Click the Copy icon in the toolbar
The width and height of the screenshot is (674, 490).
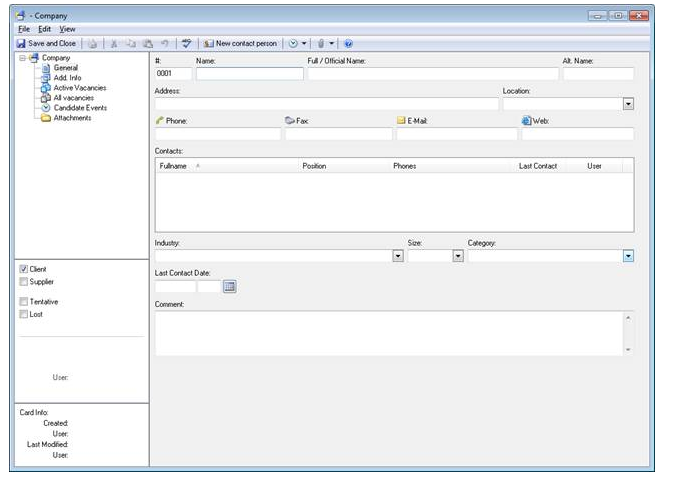pyautogui.click(x=131, y=43)
